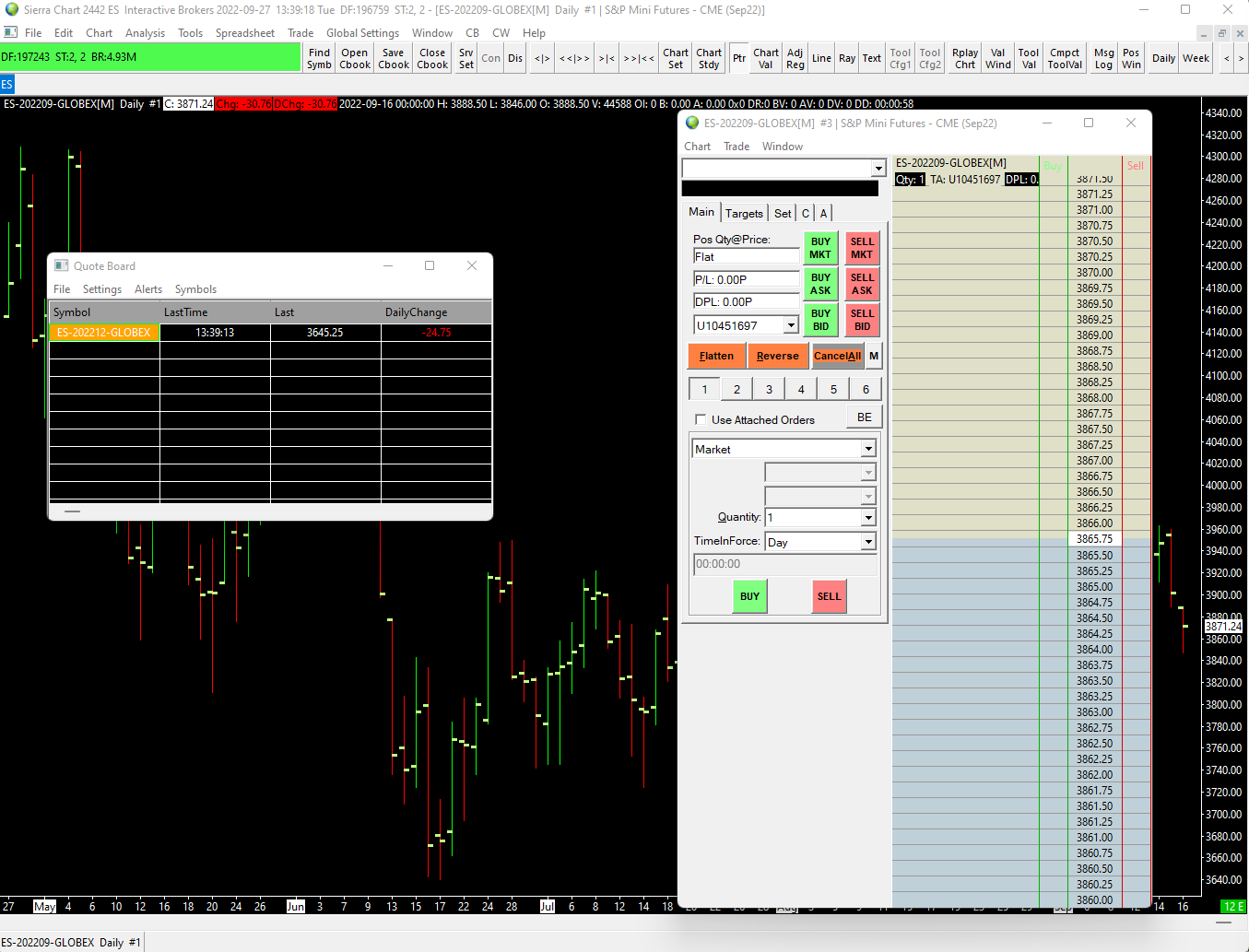Save the chartbook using Save Cbook

pyautogui.click(x=394, y=58)
